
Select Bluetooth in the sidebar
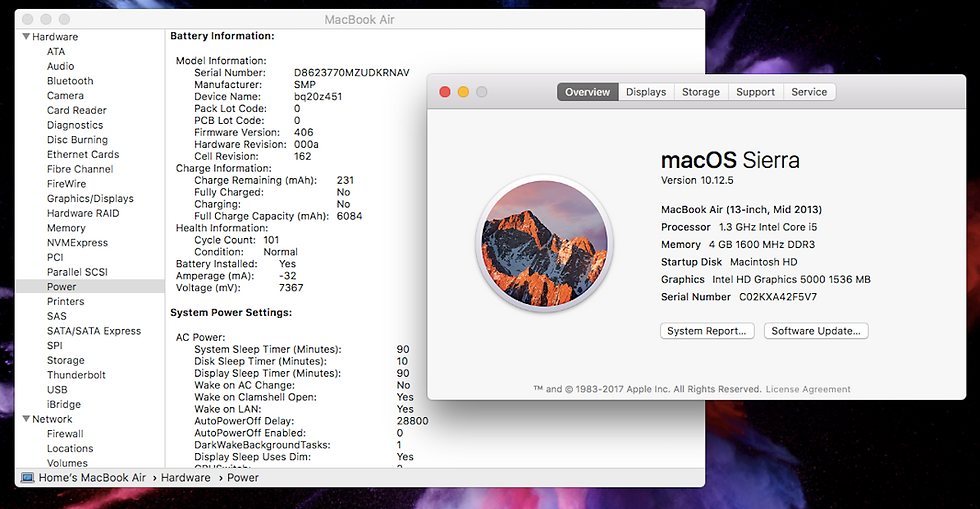click(70, 81)
